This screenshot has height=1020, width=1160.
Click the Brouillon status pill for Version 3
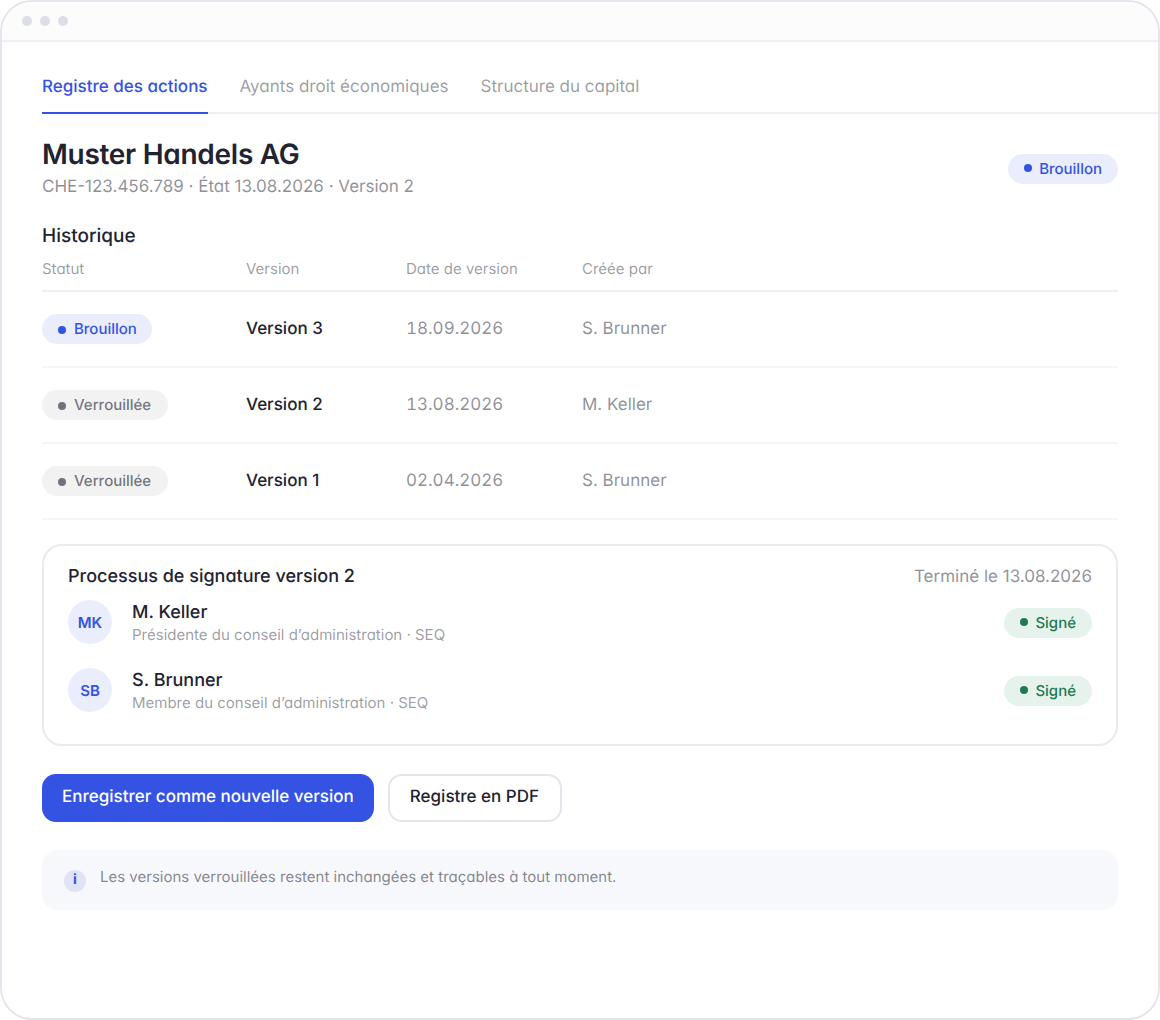97,328
